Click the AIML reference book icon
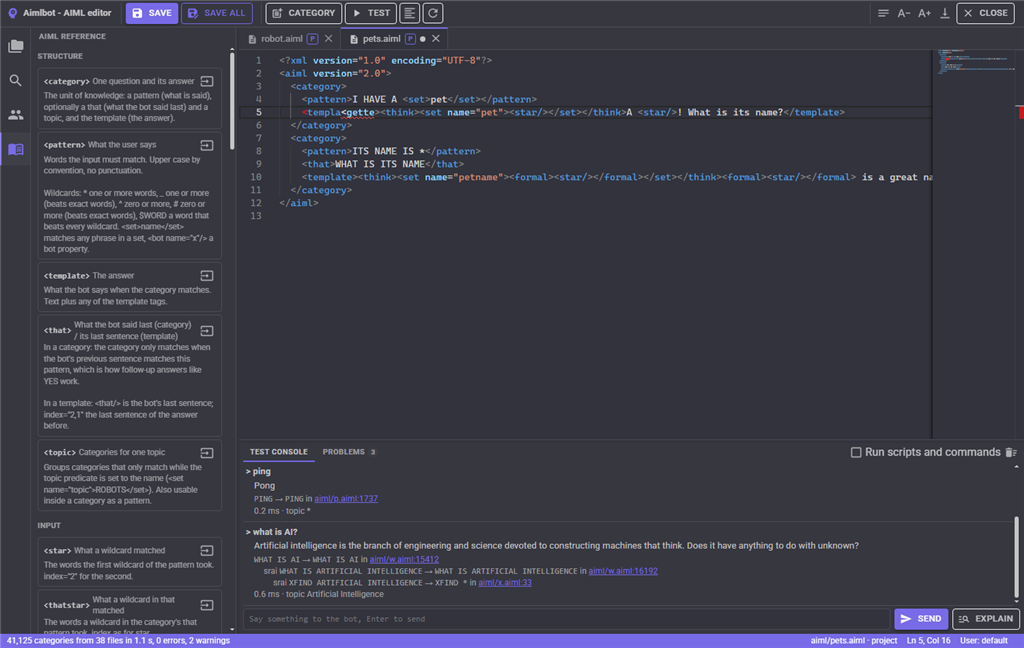The width and height of the screenshot is (1024, 648). [x=16, y=150]
